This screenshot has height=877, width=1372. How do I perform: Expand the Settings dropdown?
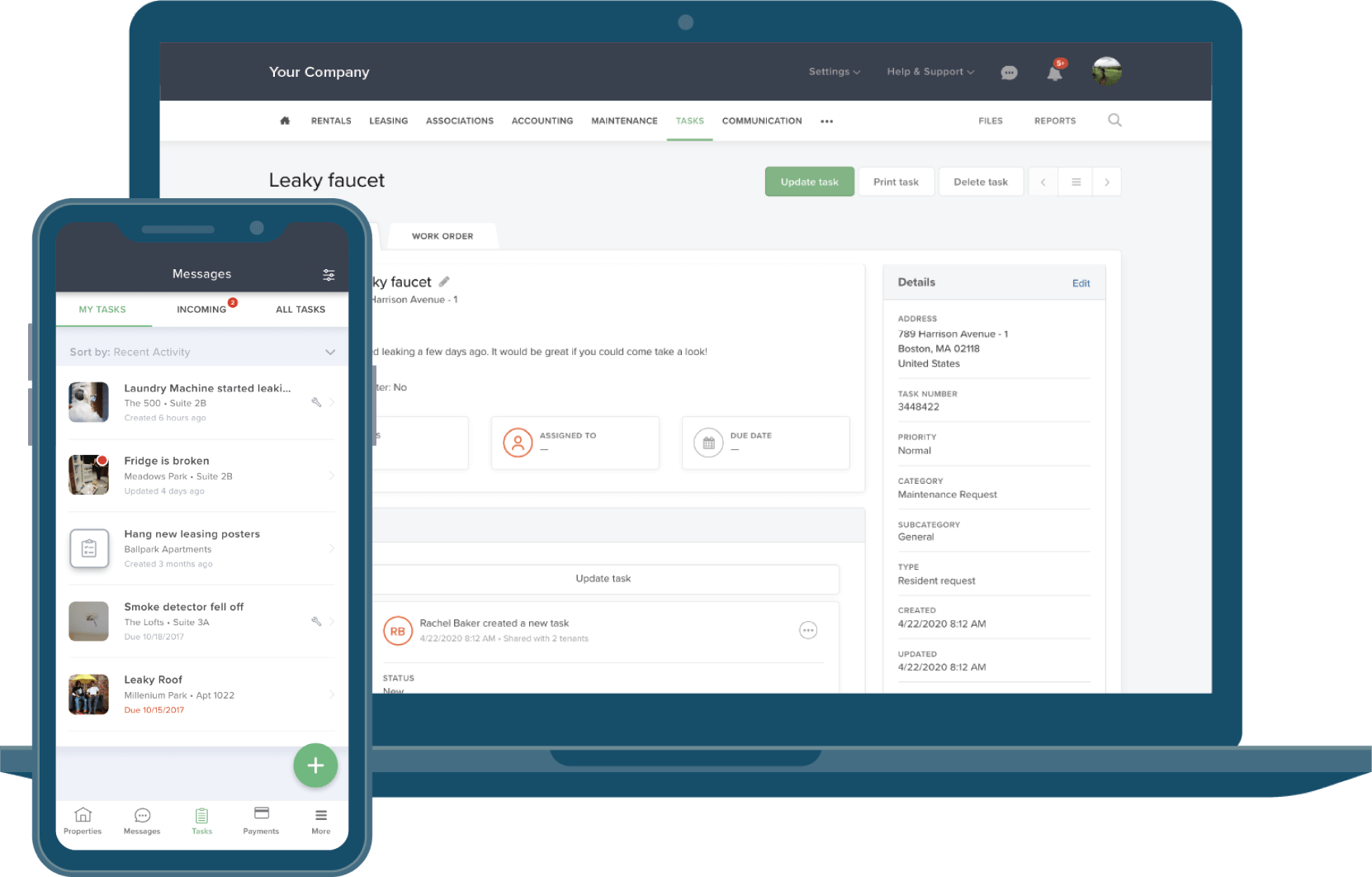tap(835, 72)
